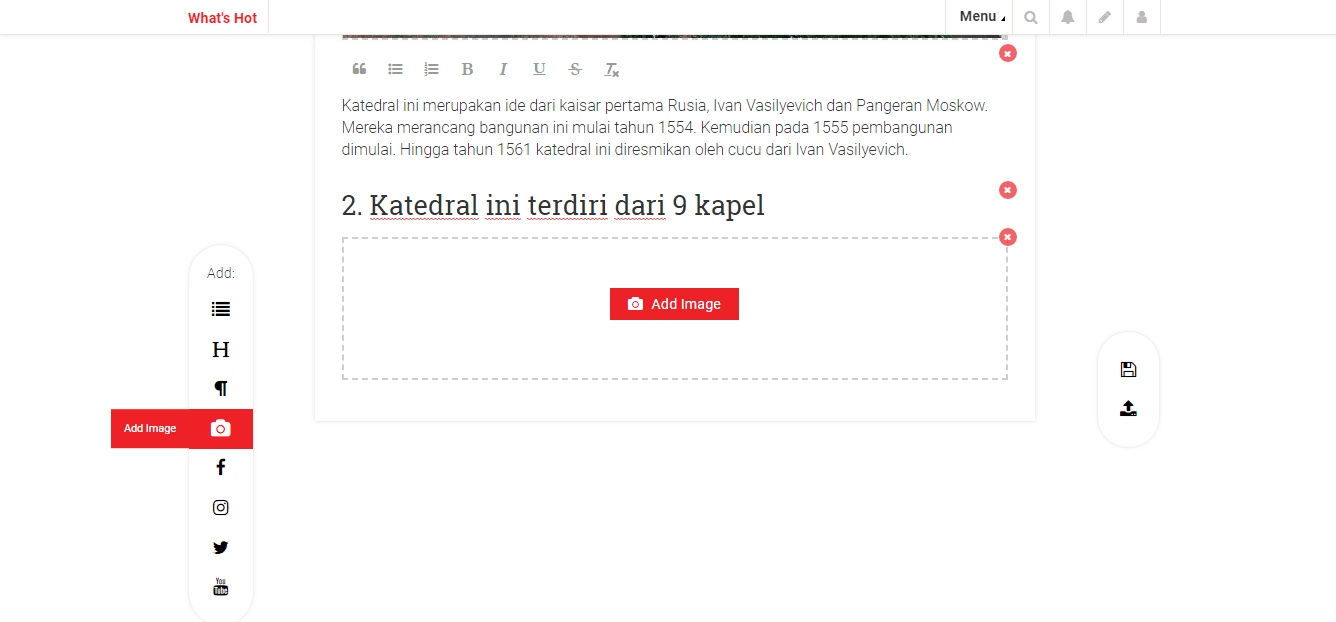Screen dimensions: 1336x622
Task: Remove the heading block about 9 kapel
Action: point(1008,189)
